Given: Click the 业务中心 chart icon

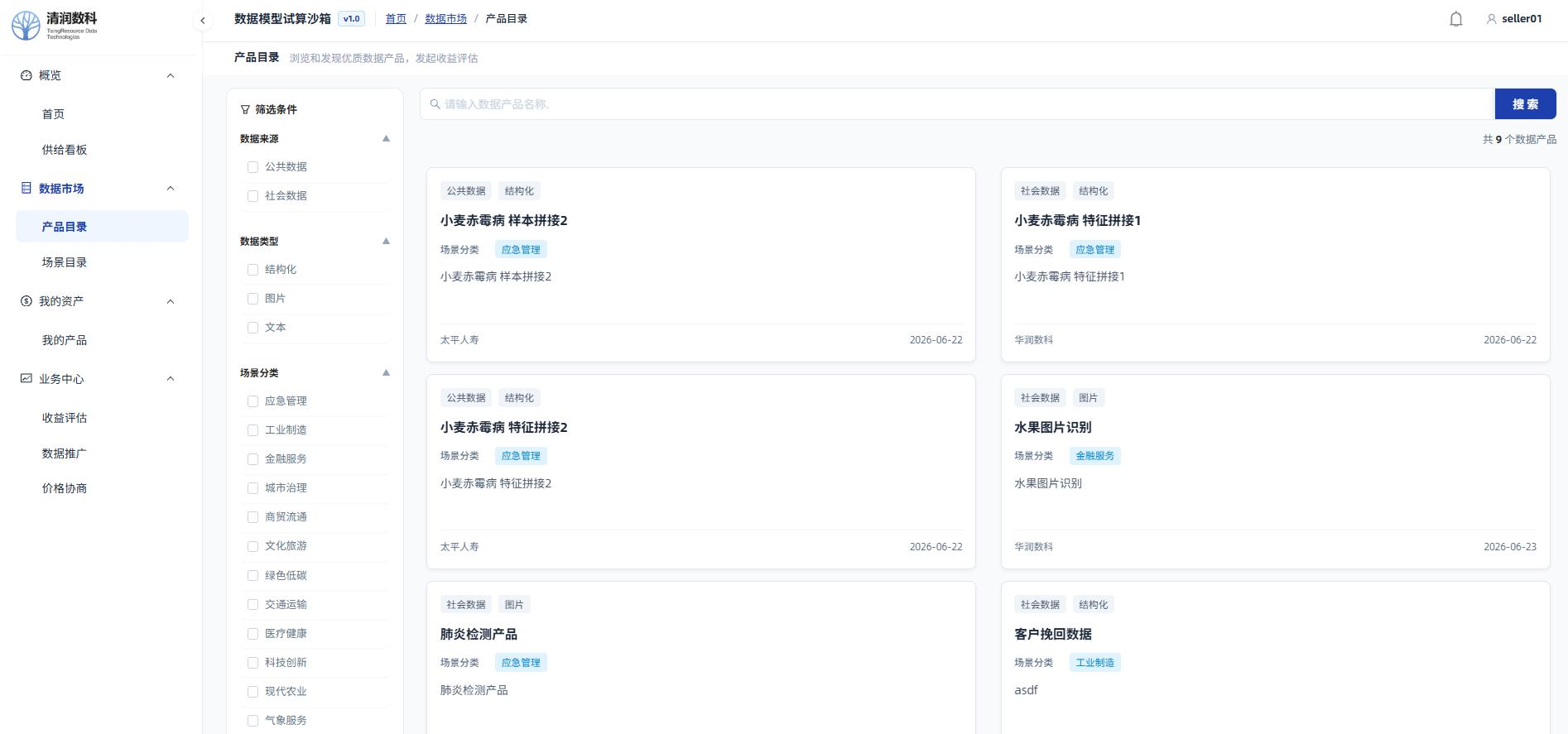Looking at the screenshot, I should click(26, 378).
